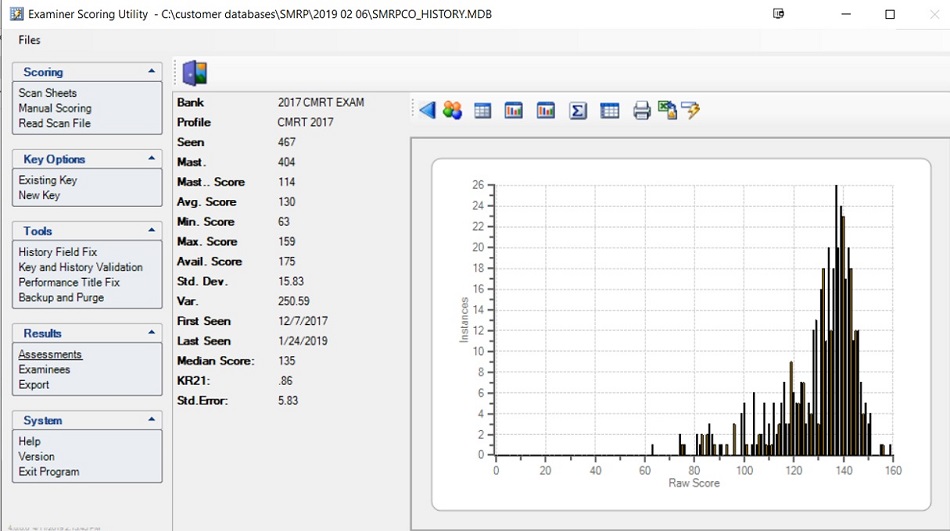
Task: Open Manual Scoring
Action: tap(55, 108)
